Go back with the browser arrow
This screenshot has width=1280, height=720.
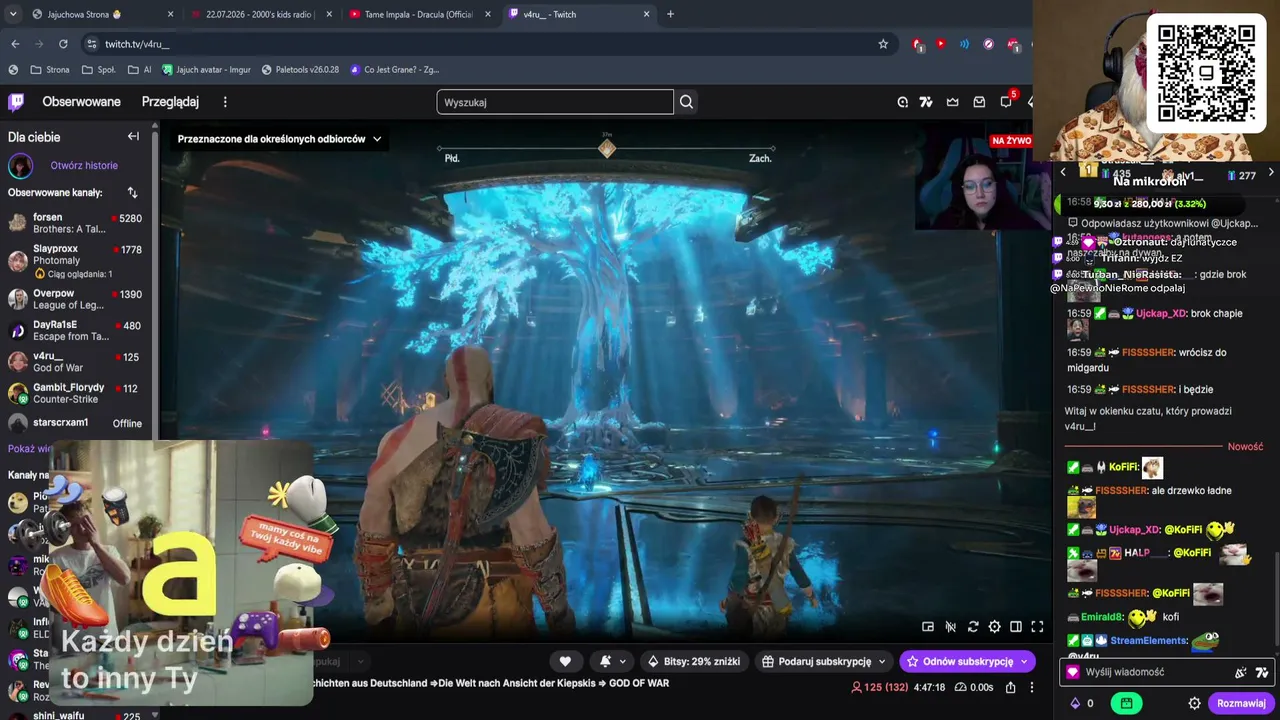pyautogui.click(x=15, y=44)
